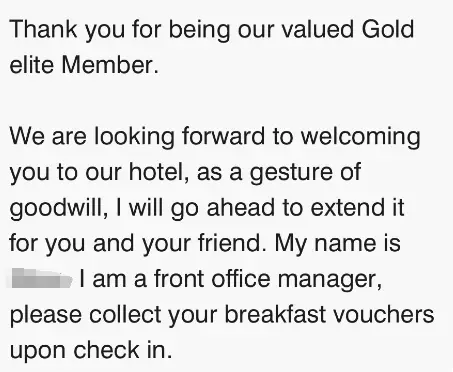This screenshot has height=372, width=453.
Task: Click the words "elite Member."
Action: click(84, 65)
